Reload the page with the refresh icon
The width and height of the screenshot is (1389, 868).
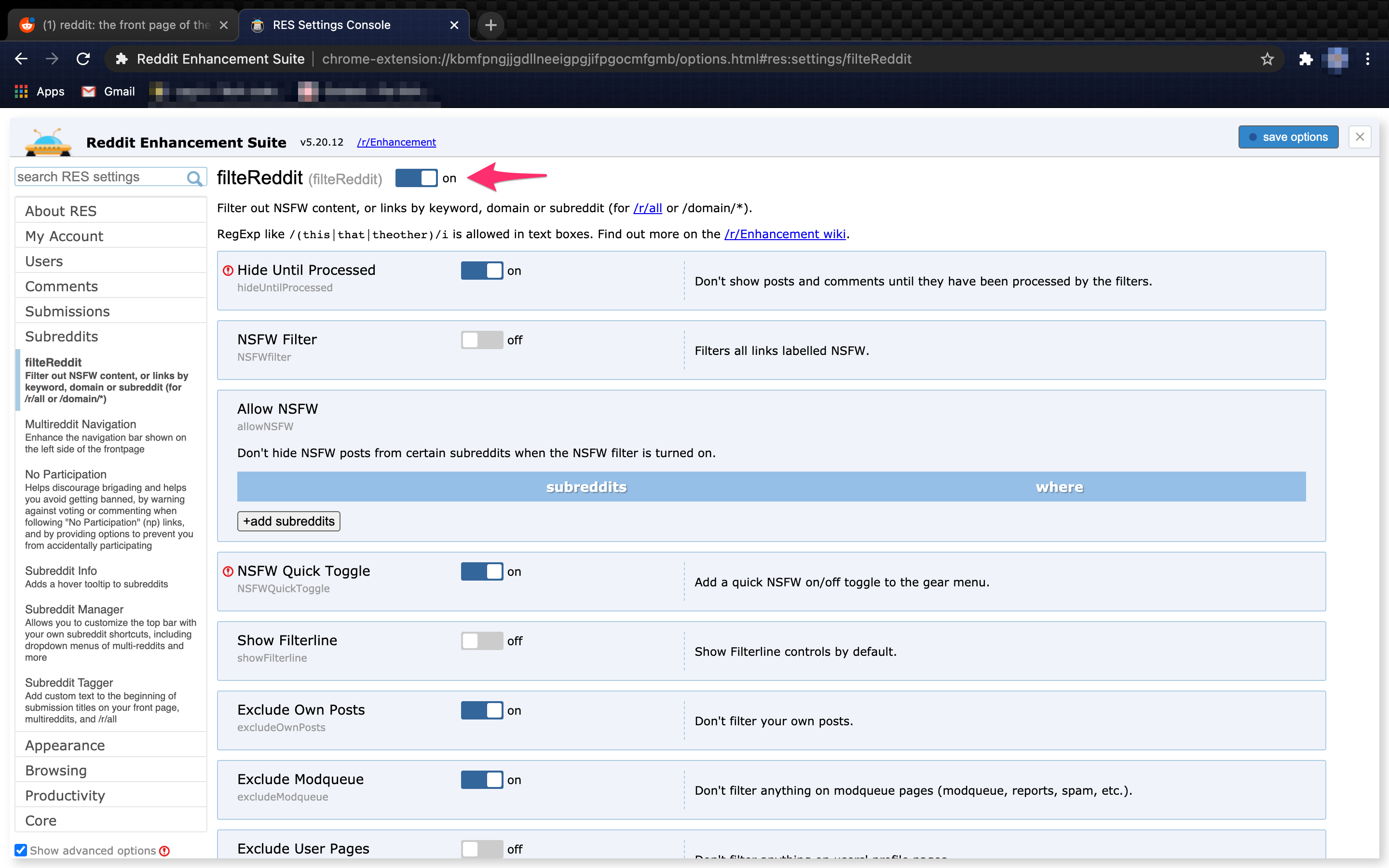83,58
